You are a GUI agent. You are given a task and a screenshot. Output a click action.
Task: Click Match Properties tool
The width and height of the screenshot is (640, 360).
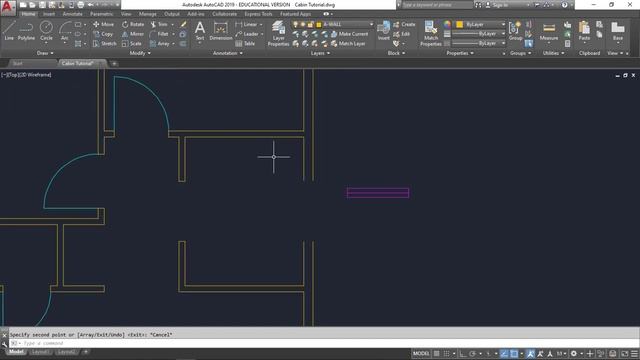[431, 33]
